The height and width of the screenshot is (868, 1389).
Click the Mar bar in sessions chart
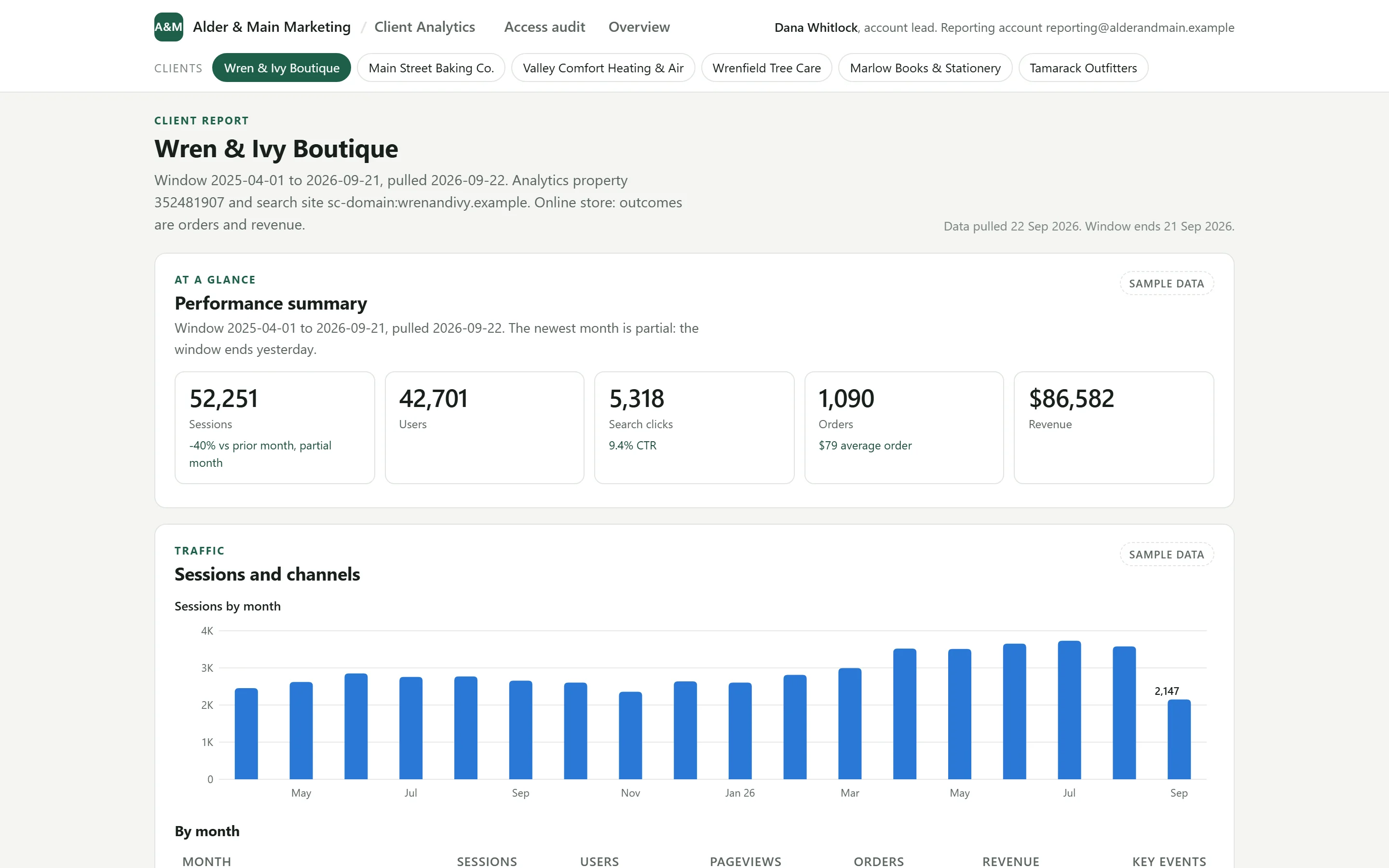tap(849, 723)
